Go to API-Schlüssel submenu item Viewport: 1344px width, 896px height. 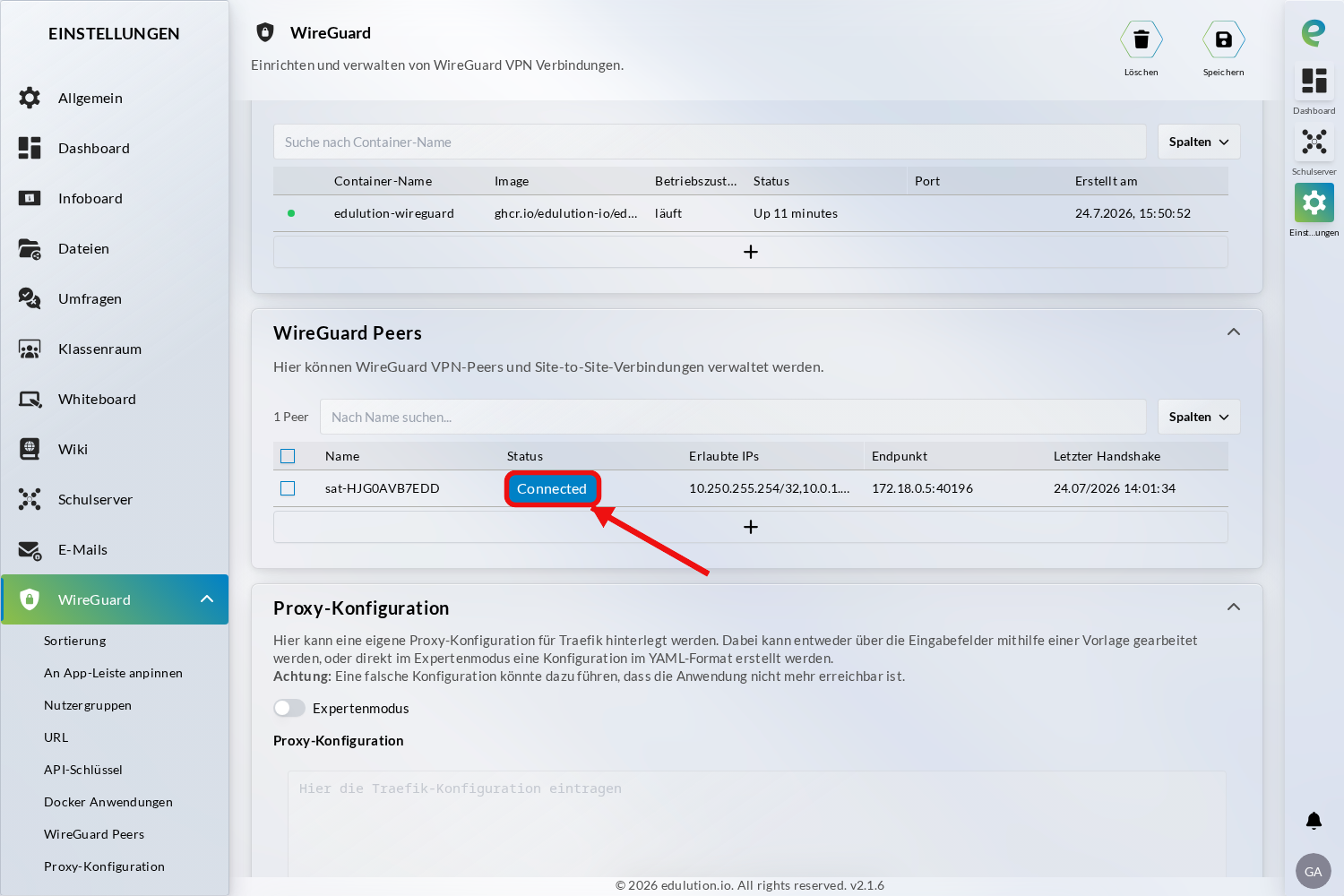pos(83,770)
